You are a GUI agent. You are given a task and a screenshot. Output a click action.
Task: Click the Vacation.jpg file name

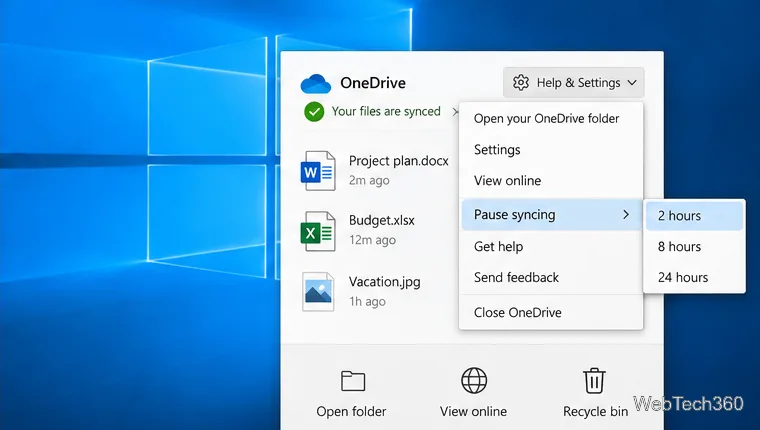pos(385,282)
